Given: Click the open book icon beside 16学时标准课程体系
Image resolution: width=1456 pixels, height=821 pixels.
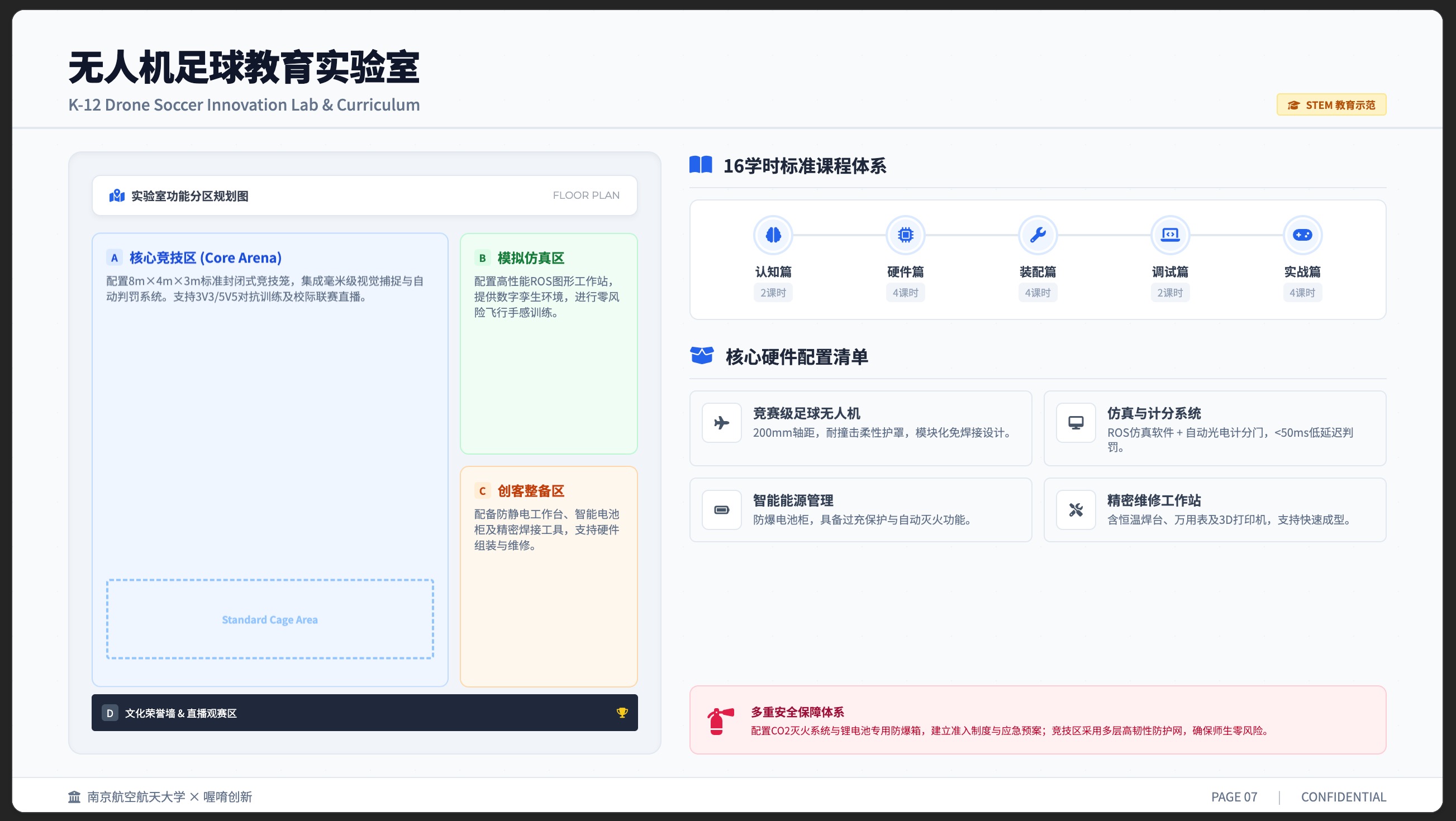Looking at the screenshot, I should (701, 165).
